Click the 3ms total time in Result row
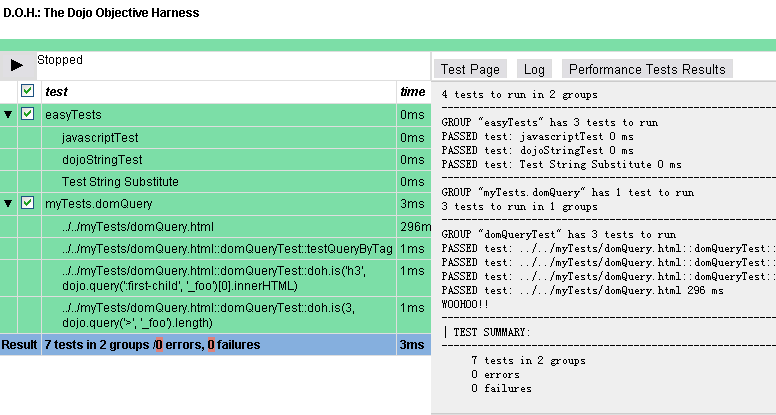Viewport: 776px width, 415px height. pos(412,345)
